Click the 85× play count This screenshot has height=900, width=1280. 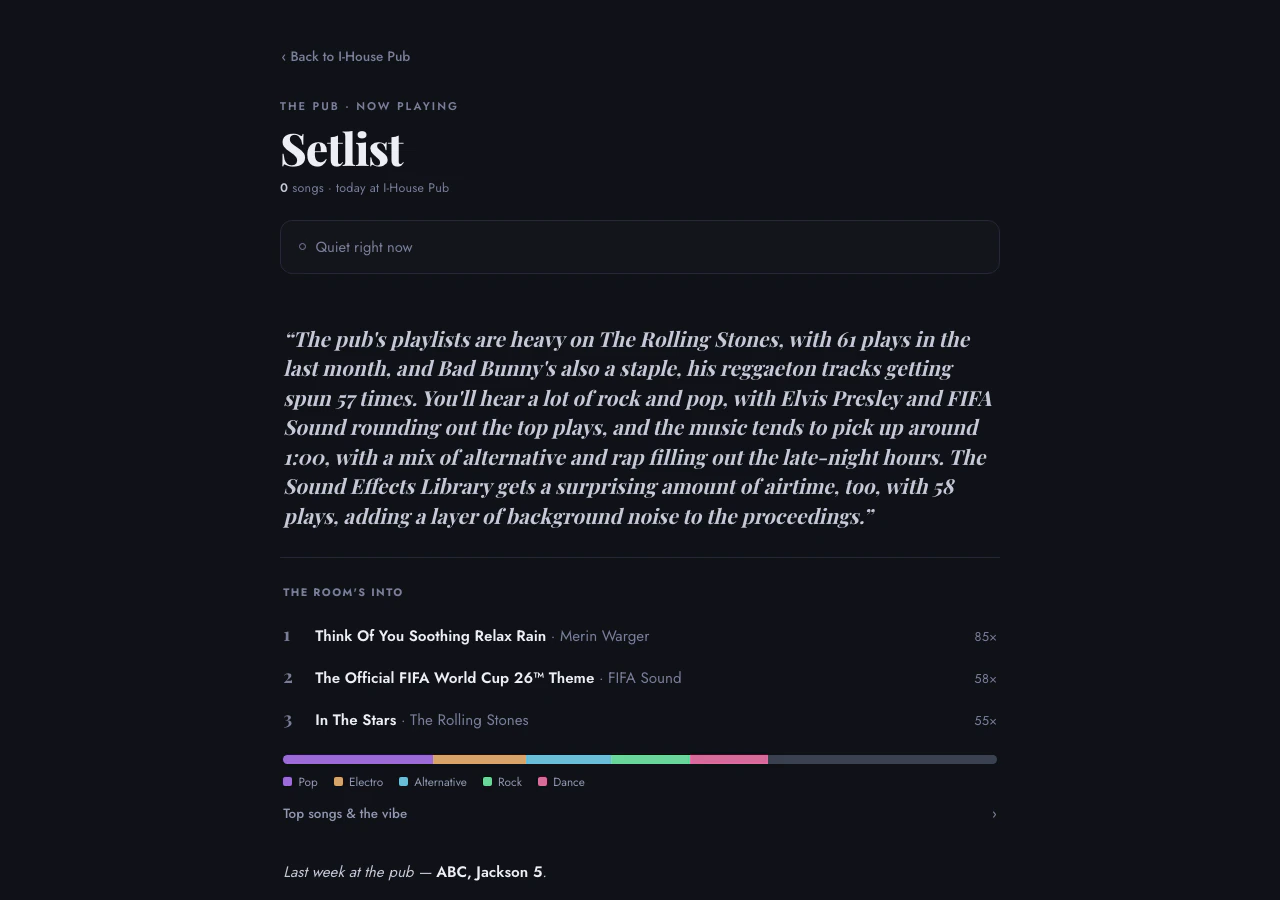click(x=985, y=637)
